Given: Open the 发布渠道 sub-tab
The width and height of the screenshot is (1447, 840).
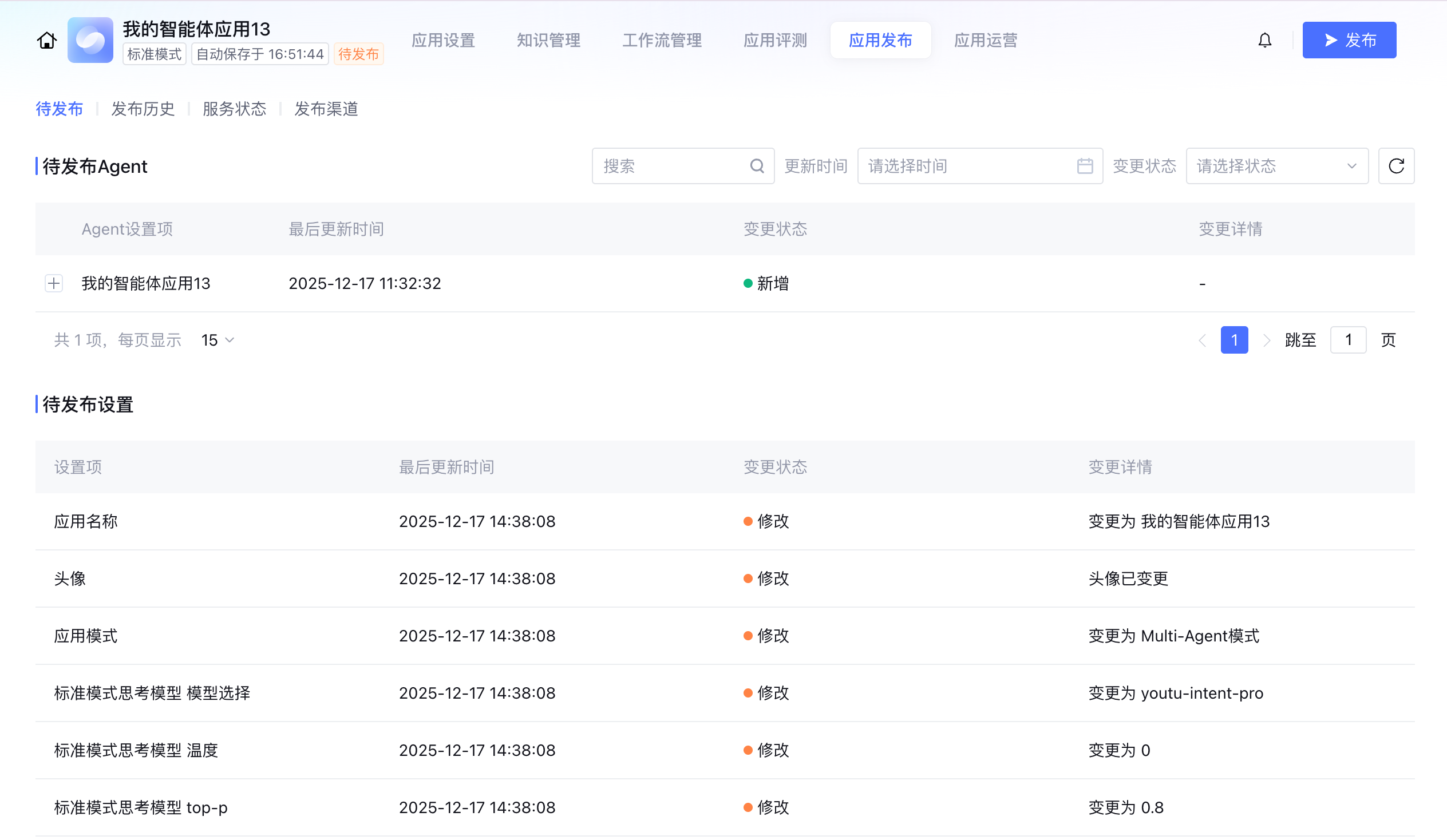Looking at the screenshot, I should click(x=326, y=109).
